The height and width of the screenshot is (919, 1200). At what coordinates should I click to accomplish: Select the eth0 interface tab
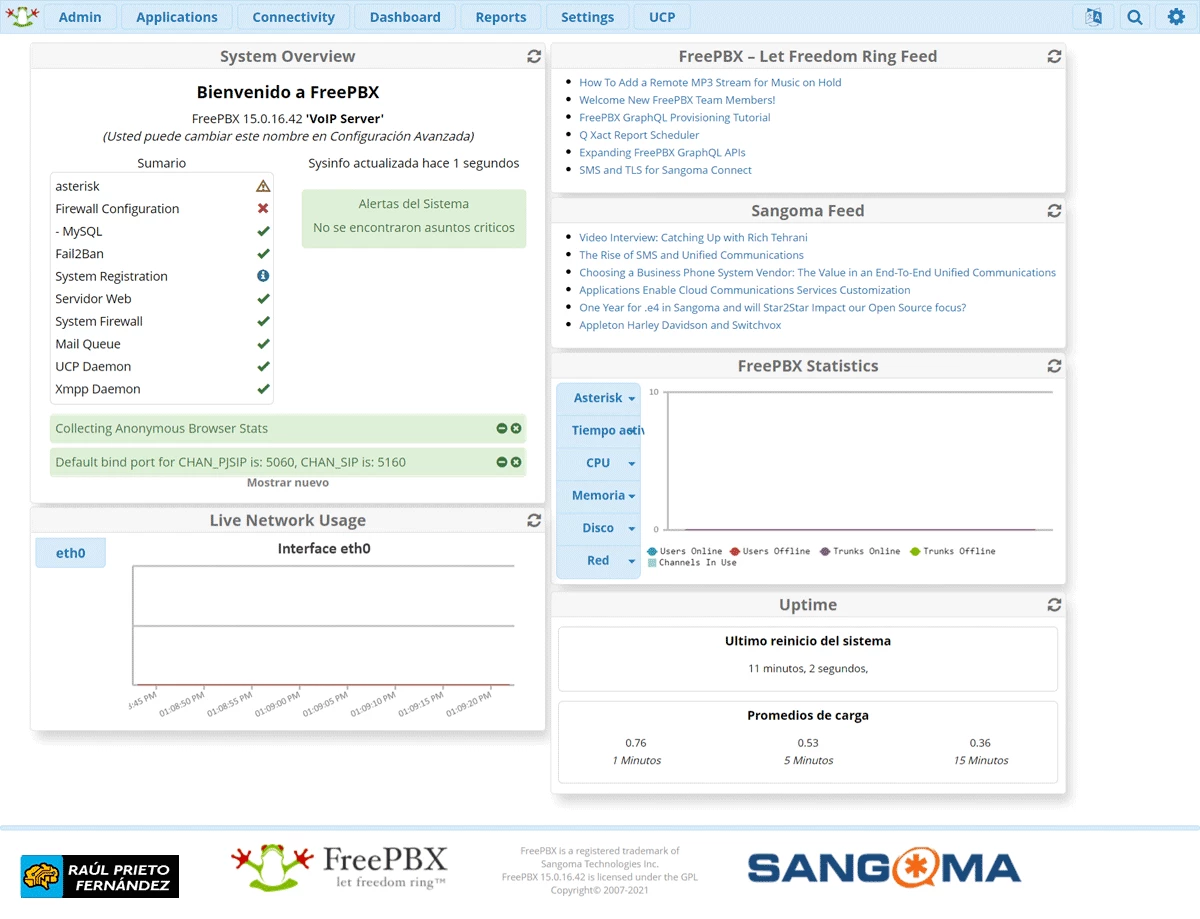(70, 552)
